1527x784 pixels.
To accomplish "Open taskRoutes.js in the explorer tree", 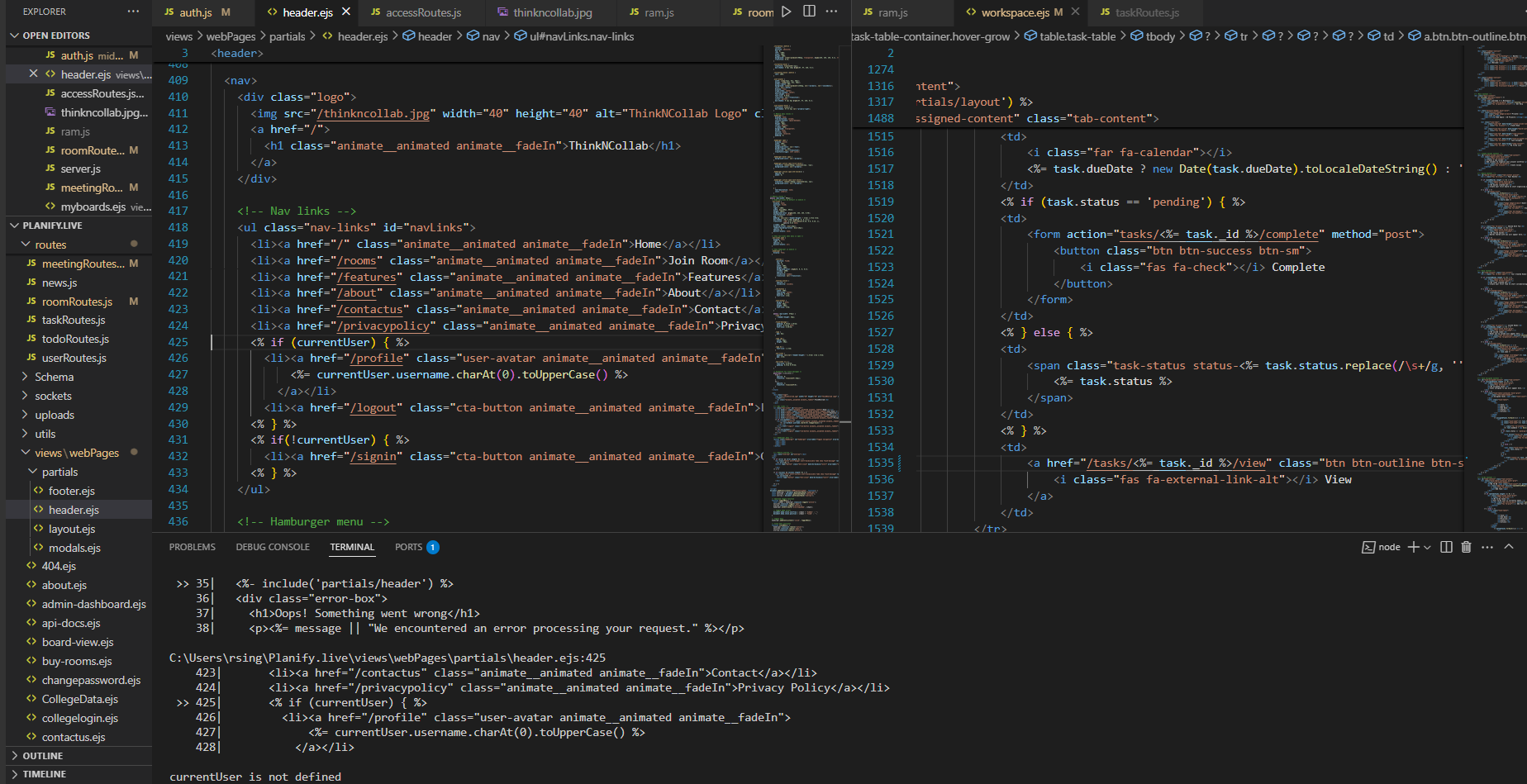I will tap(79, 320).
